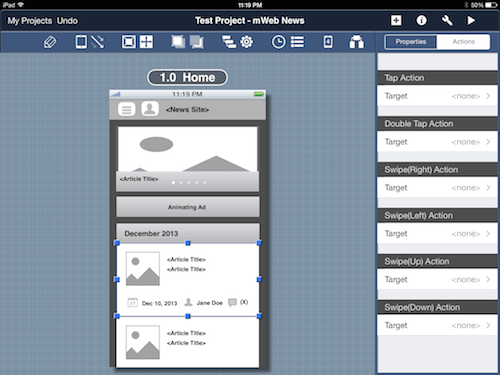The height and width of the screenshot is (375, 500).
Task: Select the December 2013 header bar
Action: click(x=188, y=233)
